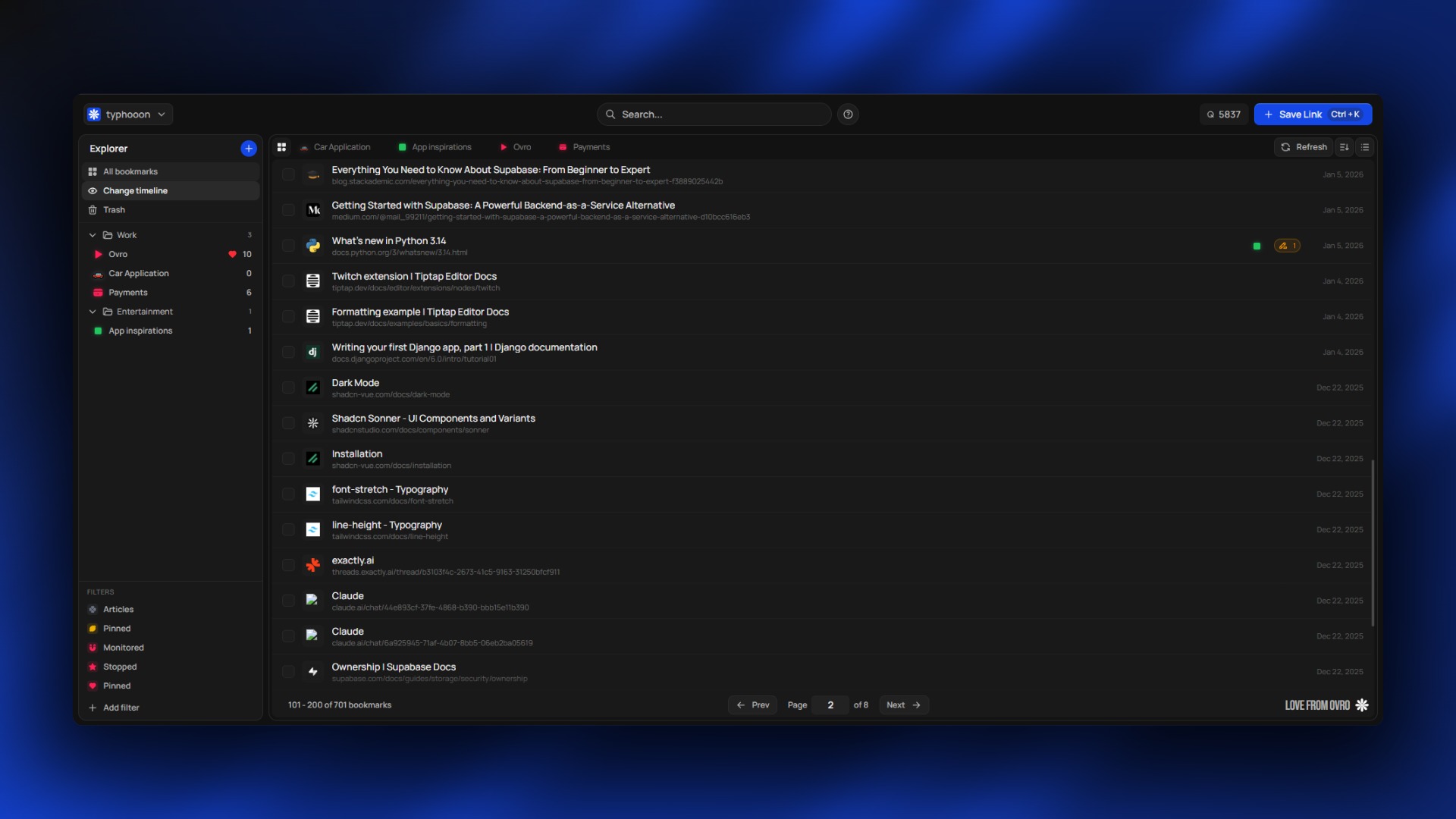Click the Refresh button
This screenshot has height=819, width=1456.
click(1304, 147)
